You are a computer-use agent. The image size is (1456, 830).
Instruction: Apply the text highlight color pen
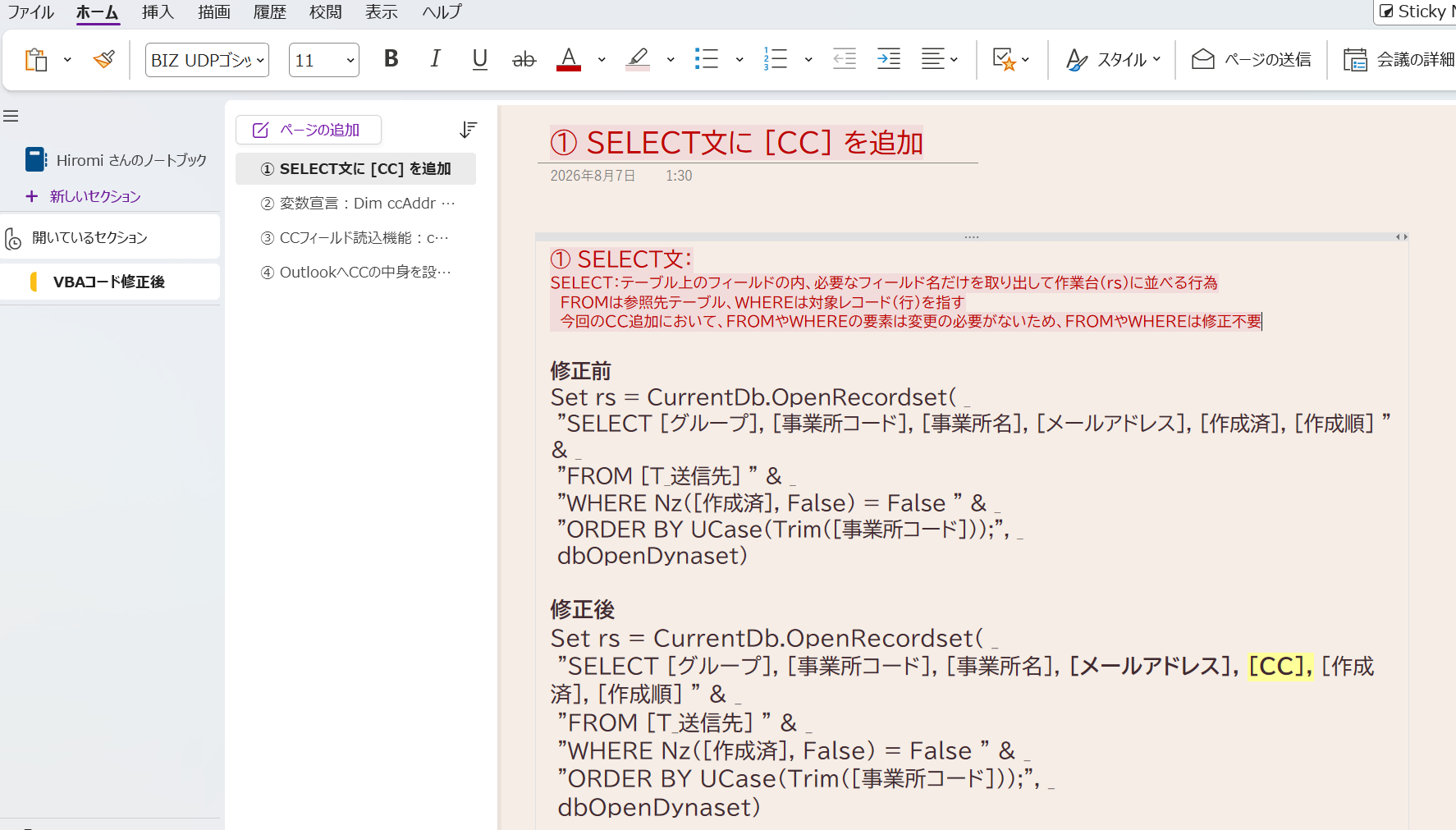click(x=638, y=59)
